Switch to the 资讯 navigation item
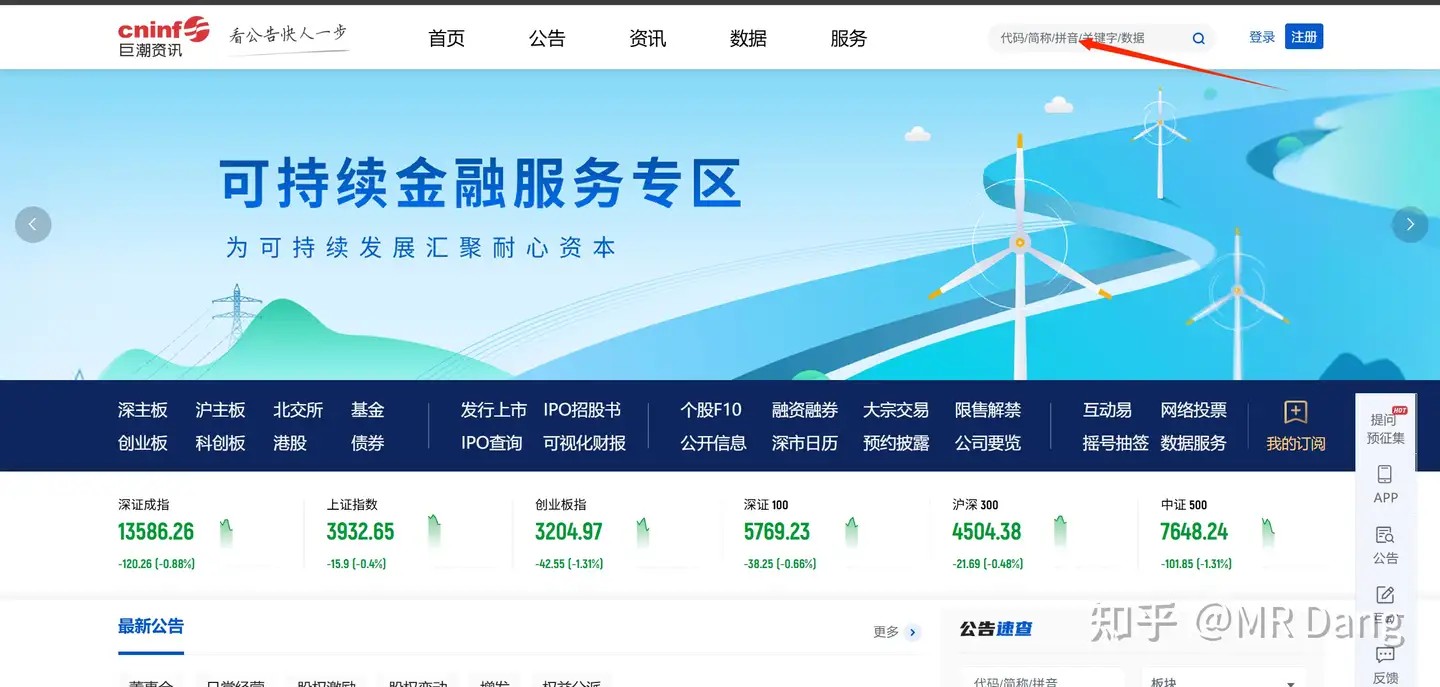Viewport: 1440px width, 687px height. (x=647, y=38)
